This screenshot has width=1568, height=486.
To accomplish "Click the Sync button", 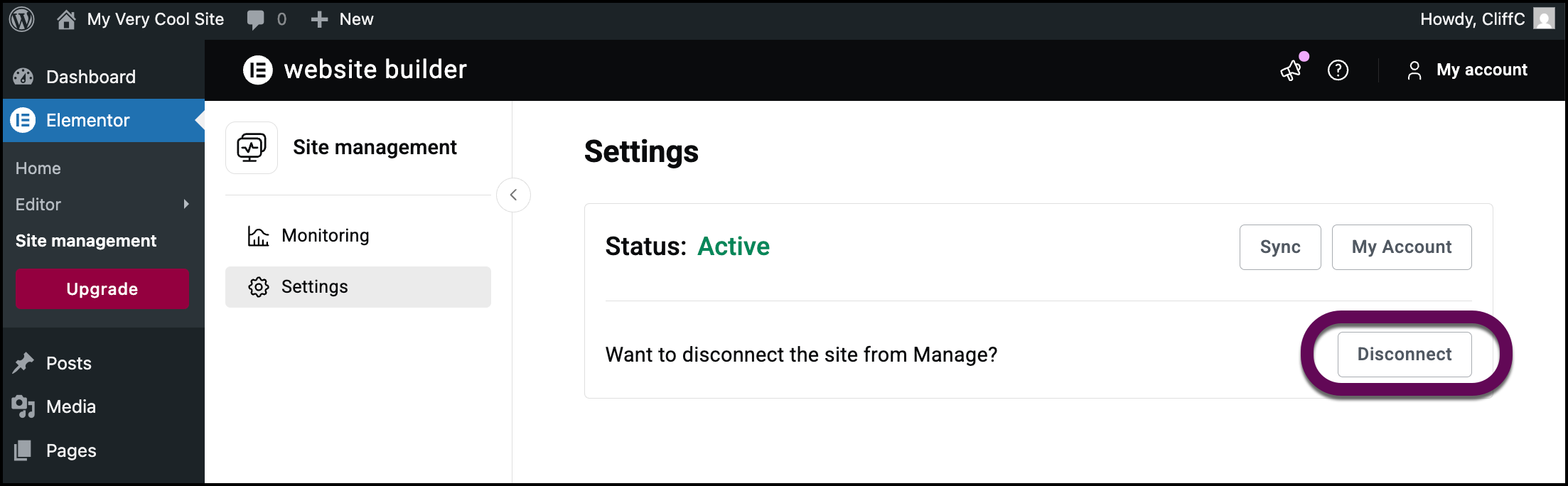I will click(x=1279, y=247).
